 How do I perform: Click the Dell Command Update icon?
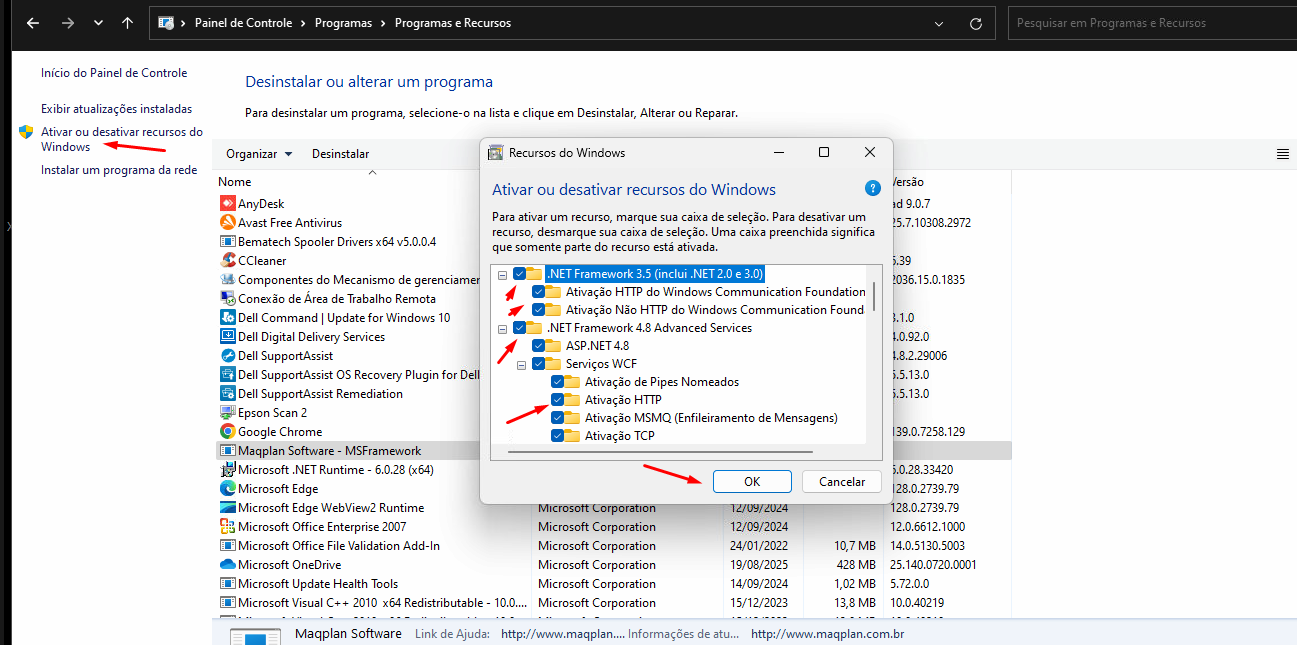tap(227, 318)
